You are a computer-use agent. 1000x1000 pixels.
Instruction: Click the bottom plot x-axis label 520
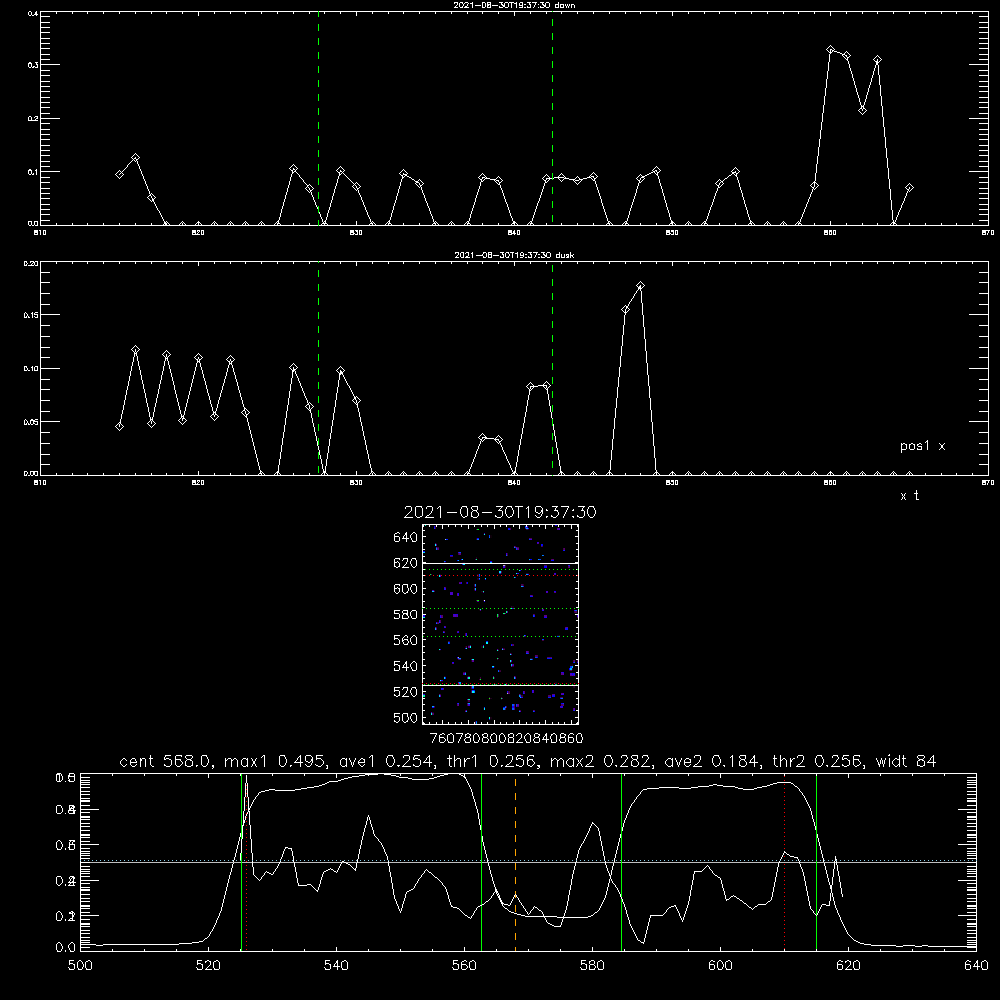208,966
